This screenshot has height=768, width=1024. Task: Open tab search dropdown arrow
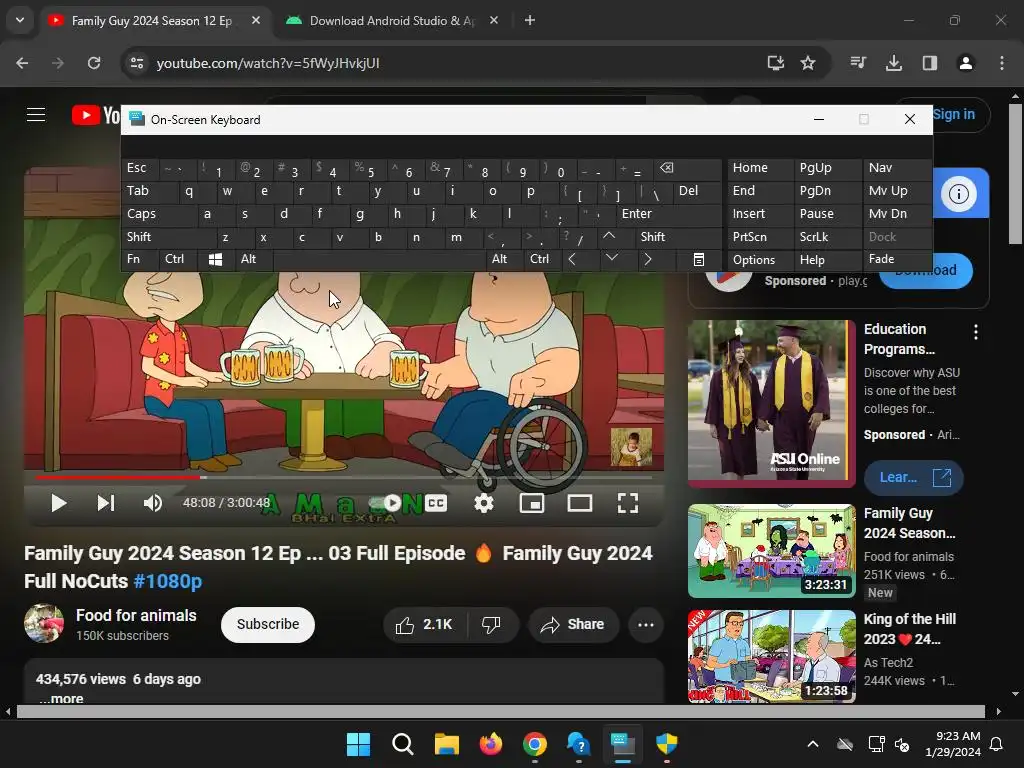pyautogui.click(x=20, y=20)
